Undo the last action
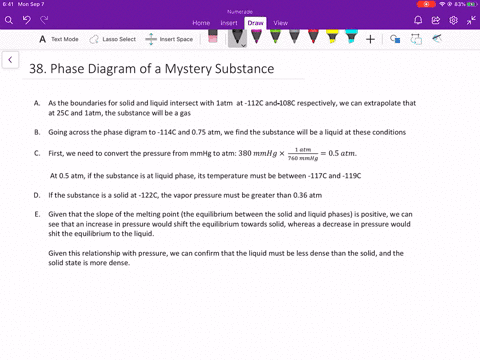Viewport: 480px width, 360px height. (27, 20)
